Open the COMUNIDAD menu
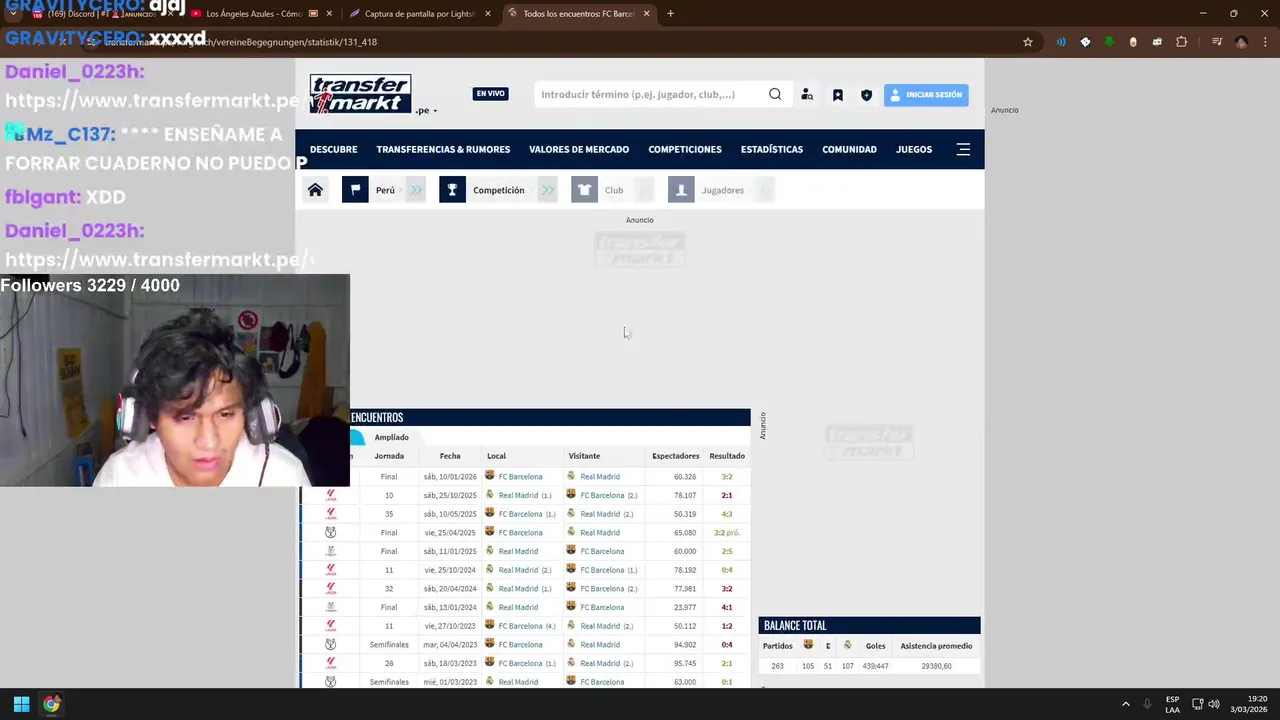The width and height of the screenshot is (1280, 720). [x=849, y=150]
